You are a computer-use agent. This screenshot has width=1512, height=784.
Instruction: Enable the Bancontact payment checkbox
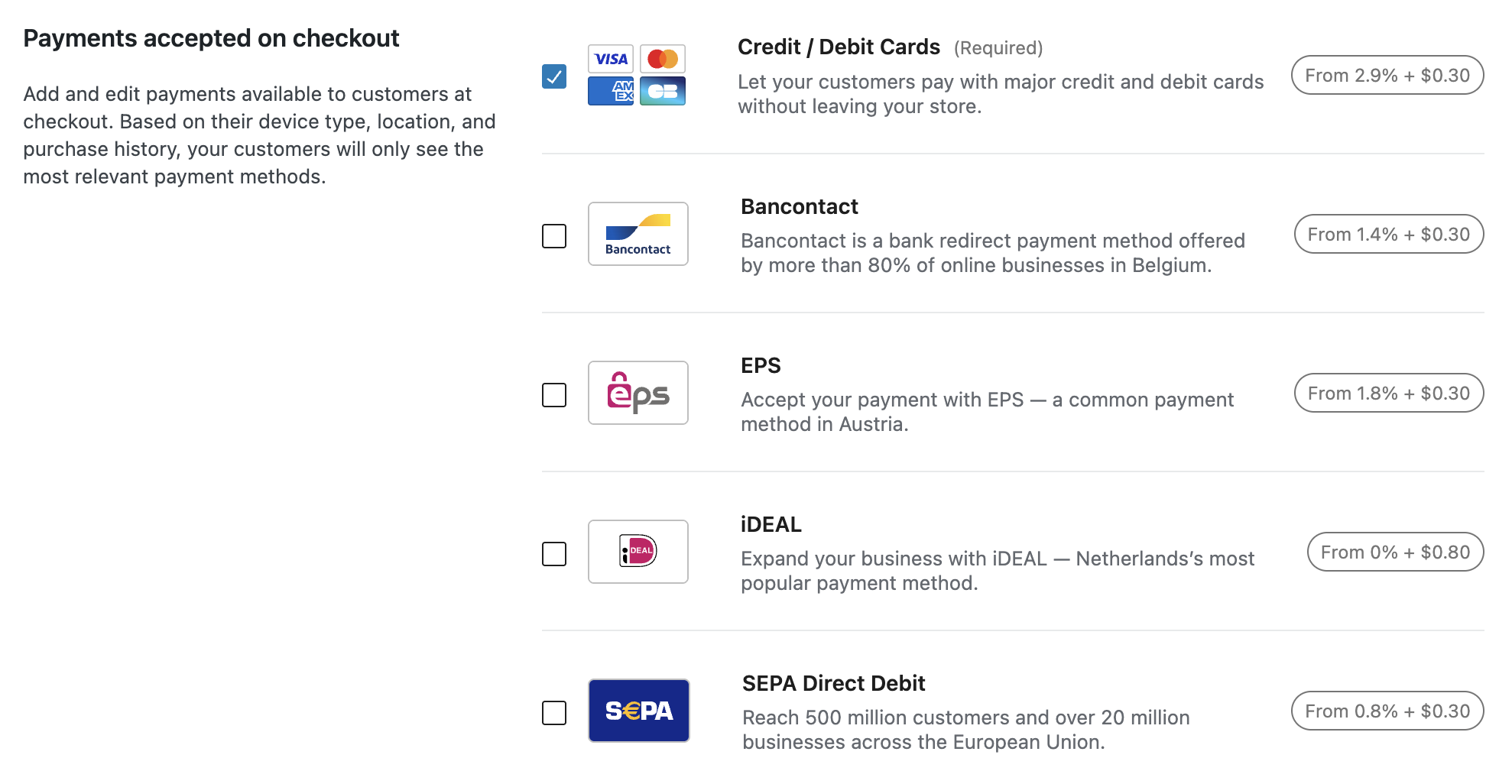tap(554, 236)
